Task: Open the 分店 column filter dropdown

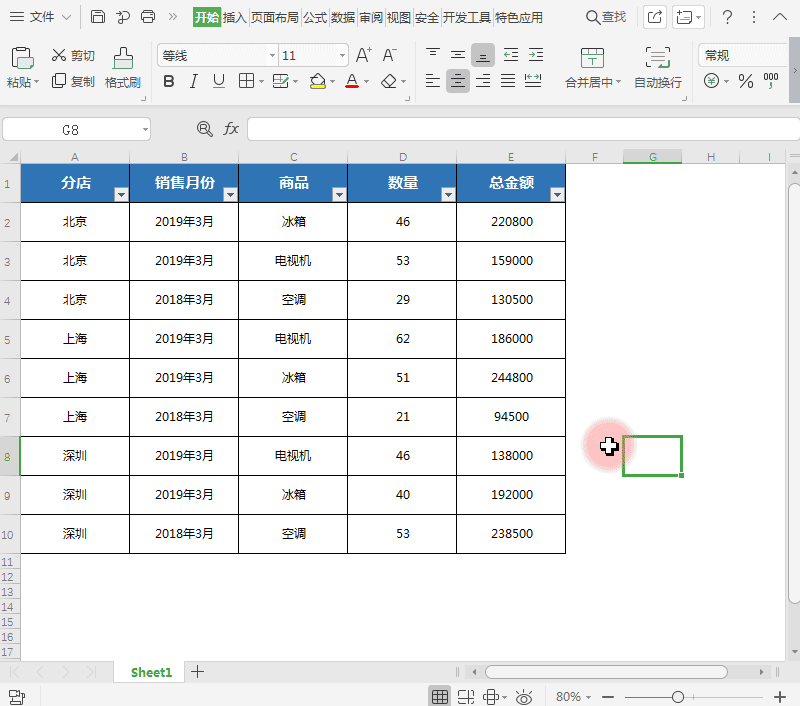Action: 120,194
